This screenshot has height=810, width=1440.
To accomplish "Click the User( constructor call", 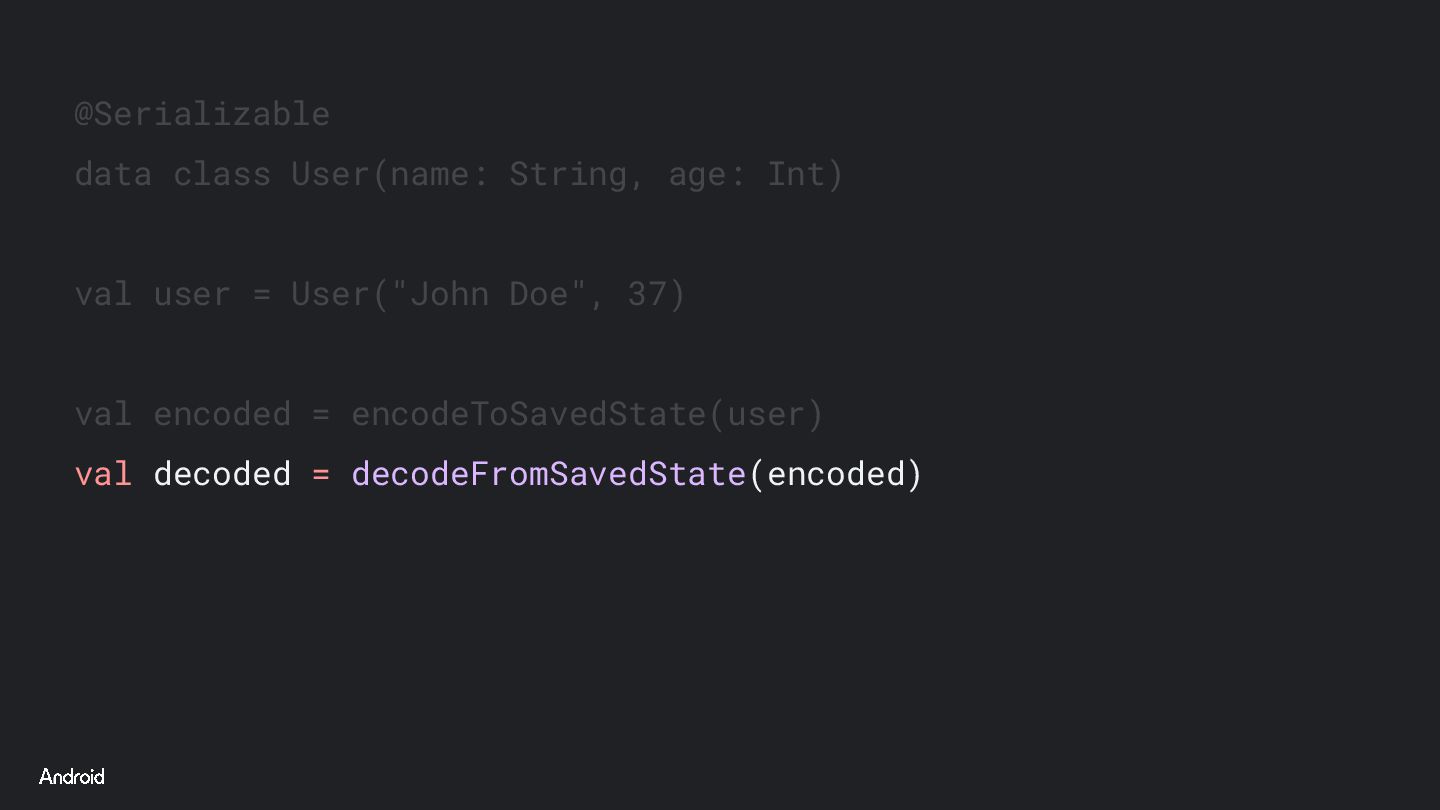I will (340, 294).
